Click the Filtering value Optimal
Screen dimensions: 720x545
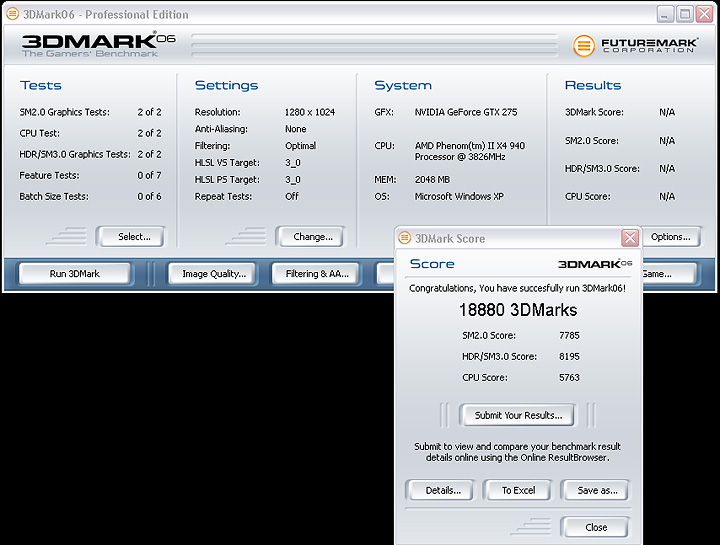click(301, 146)
